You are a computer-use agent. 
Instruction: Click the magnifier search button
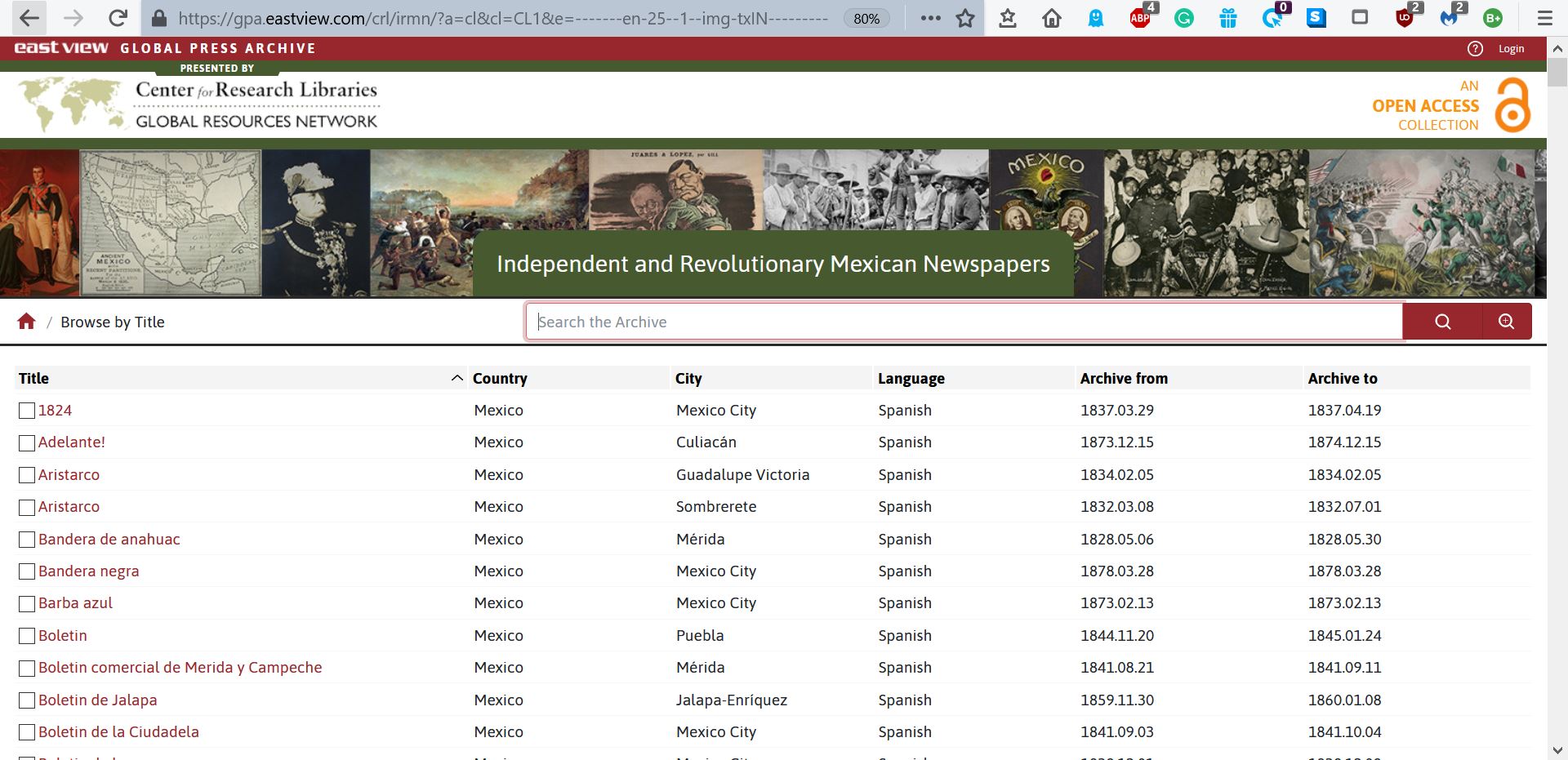[1442, 322]
